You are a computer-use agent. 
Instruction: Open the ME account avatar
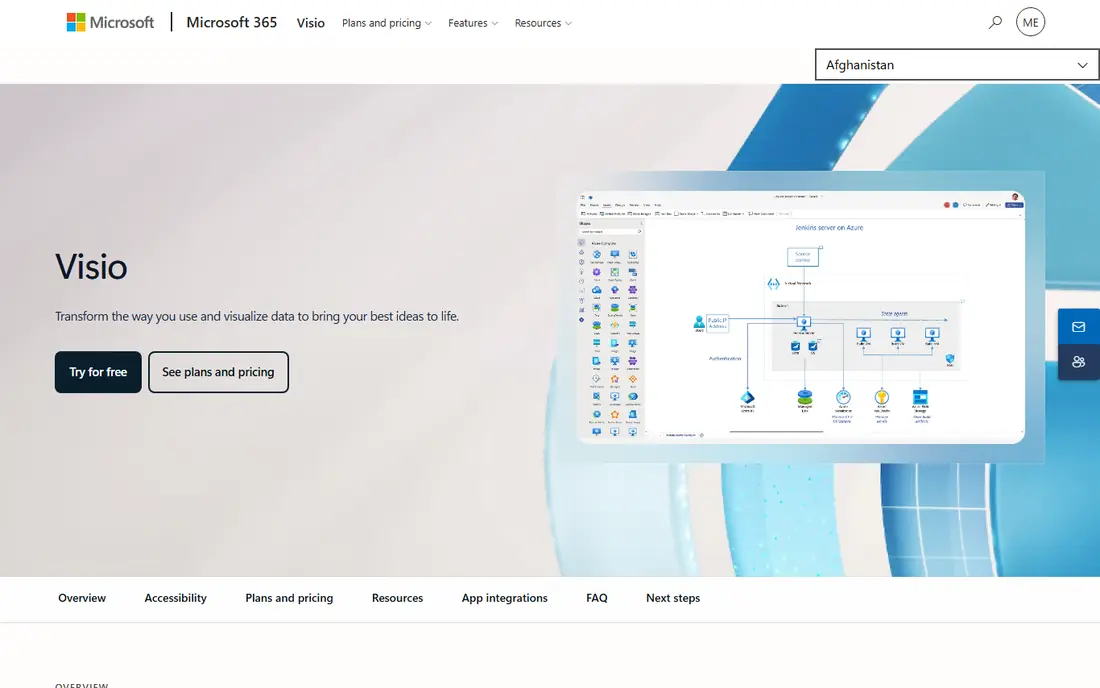pos(1030,22)
